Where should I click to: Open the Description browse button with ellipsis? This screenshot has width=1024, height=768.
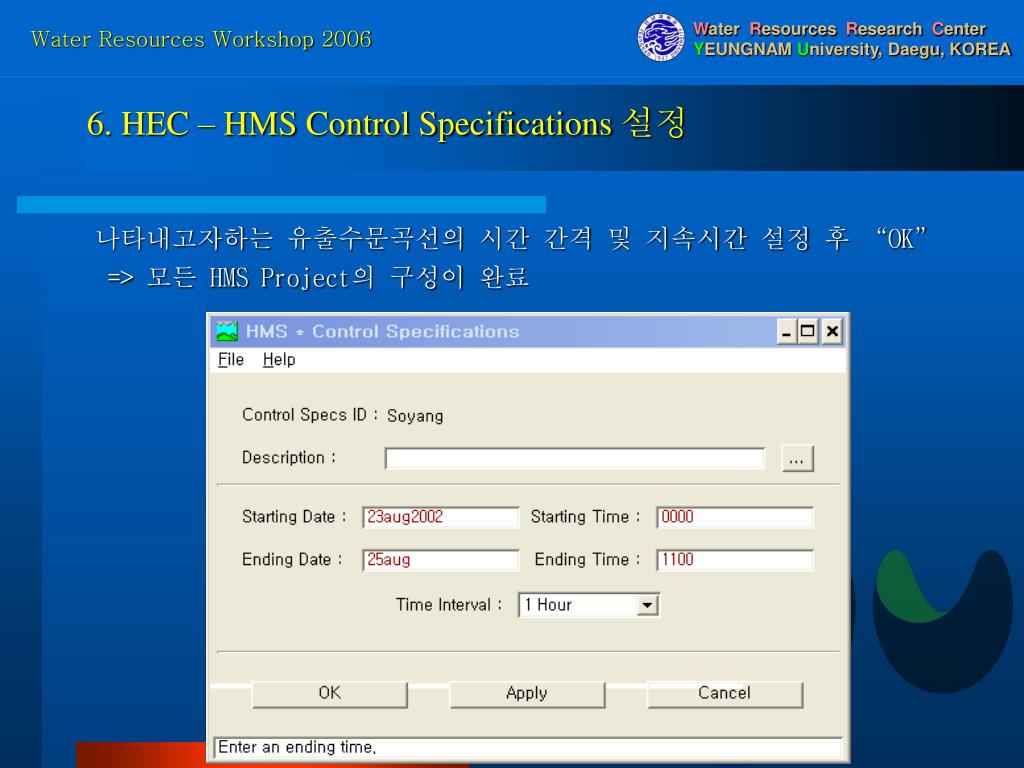click(x=797, y=458)
